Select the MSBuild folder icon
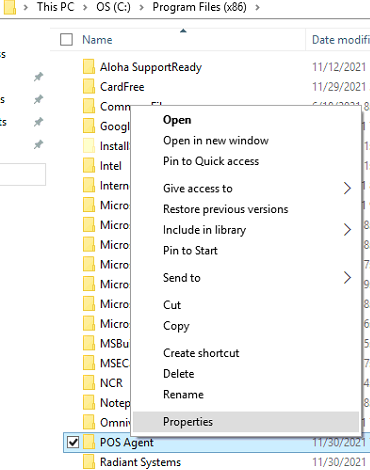The image size is (370, 470). point(89,343)
